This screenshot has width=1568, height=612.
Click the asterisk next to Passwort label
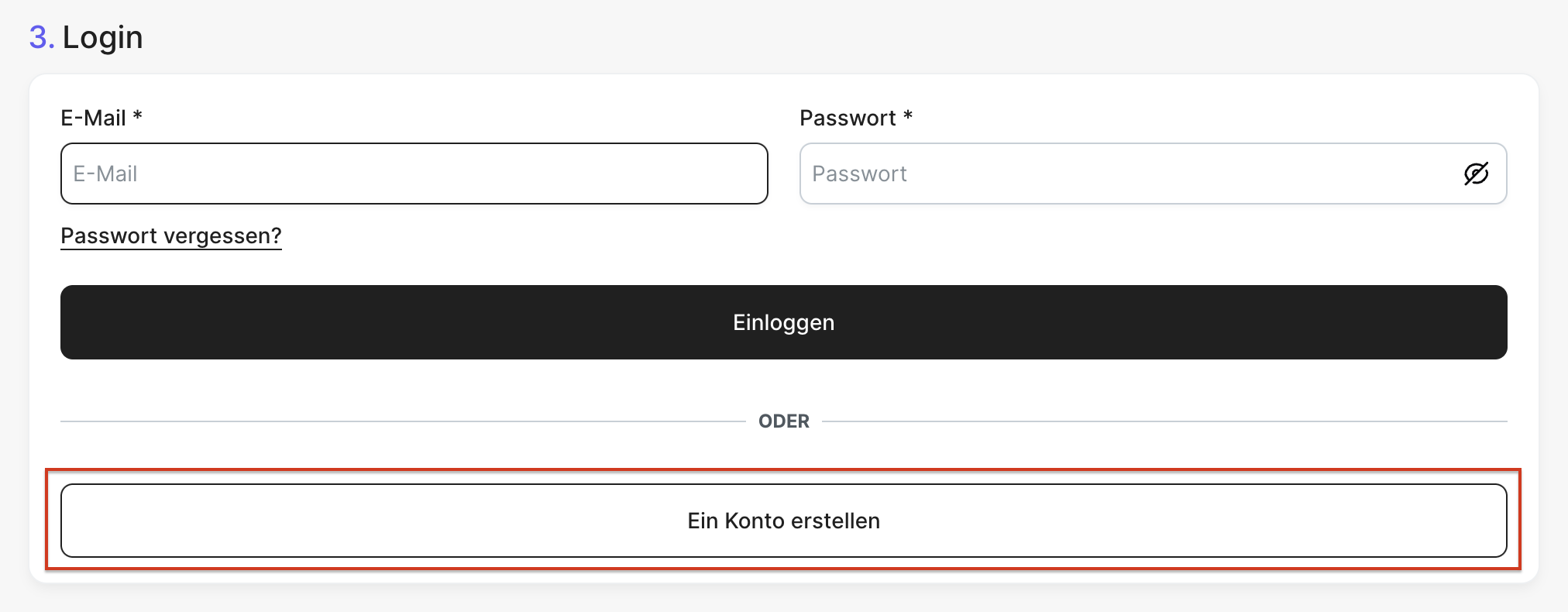tap(908, 116)
